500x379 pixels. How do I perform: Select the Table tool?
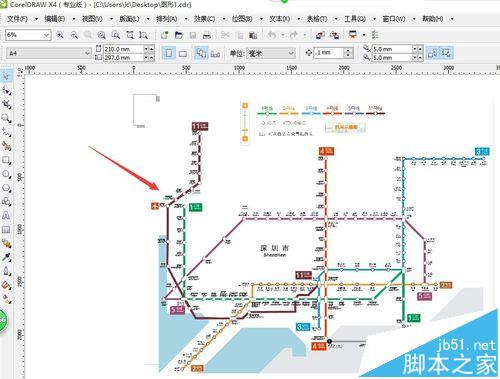[x=6, y=230]
